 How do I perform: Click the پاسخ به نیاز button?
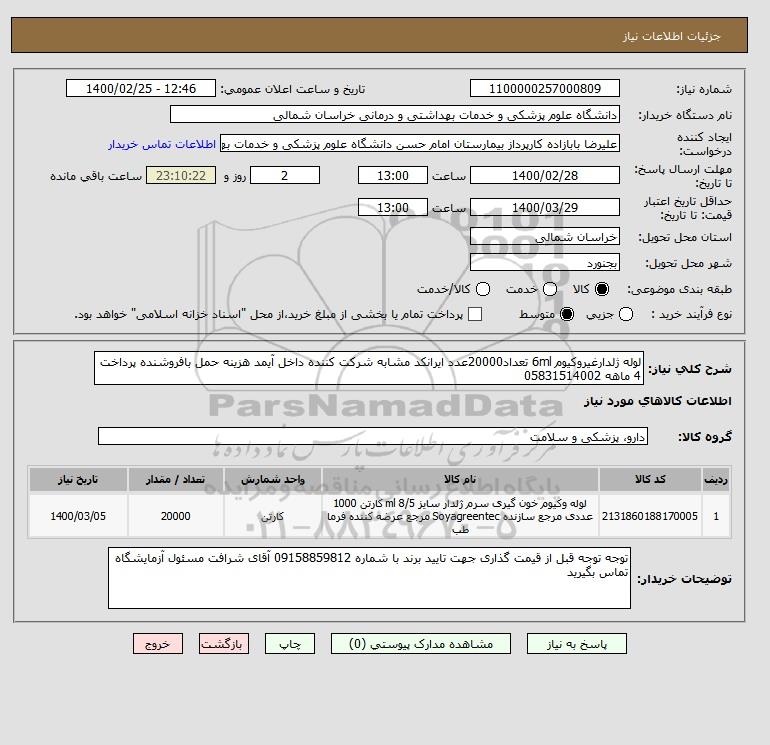click(x=577, y=643)
